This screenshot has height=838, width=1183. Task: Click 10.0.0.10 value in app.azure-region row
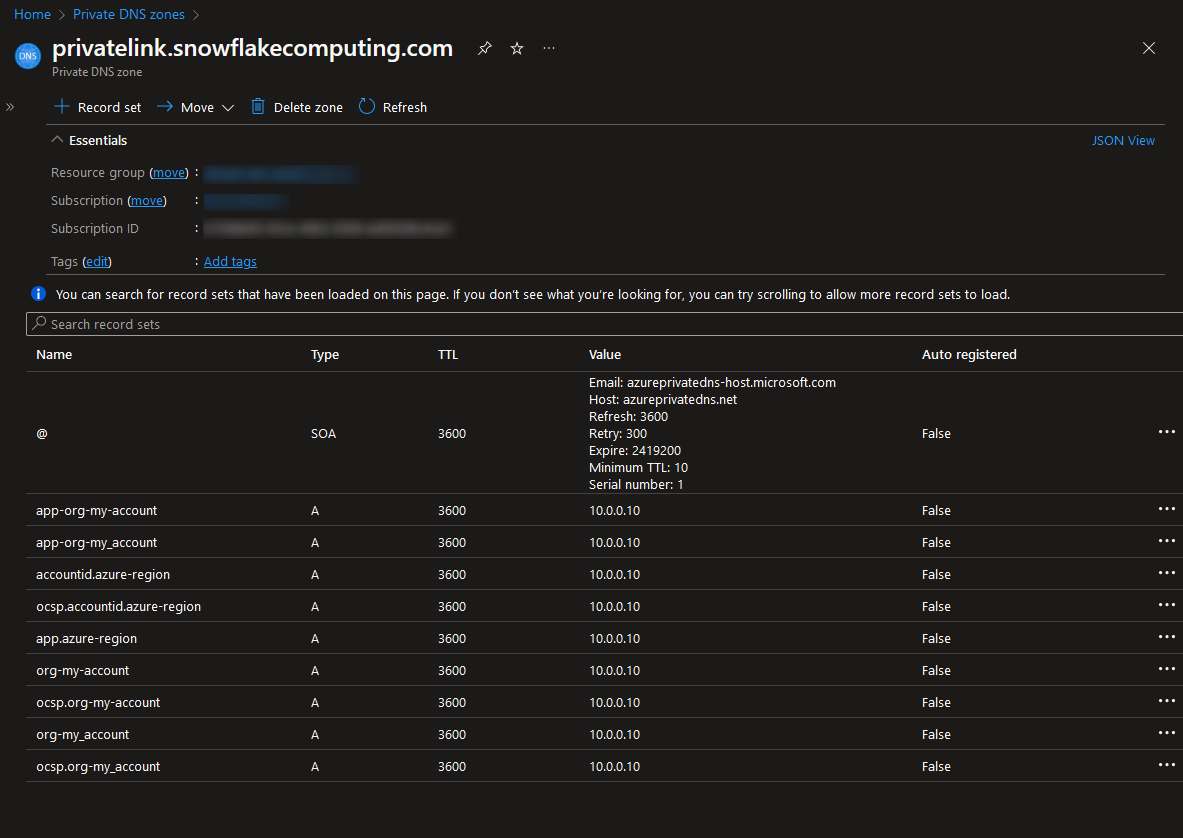click(x=615, y=639)
